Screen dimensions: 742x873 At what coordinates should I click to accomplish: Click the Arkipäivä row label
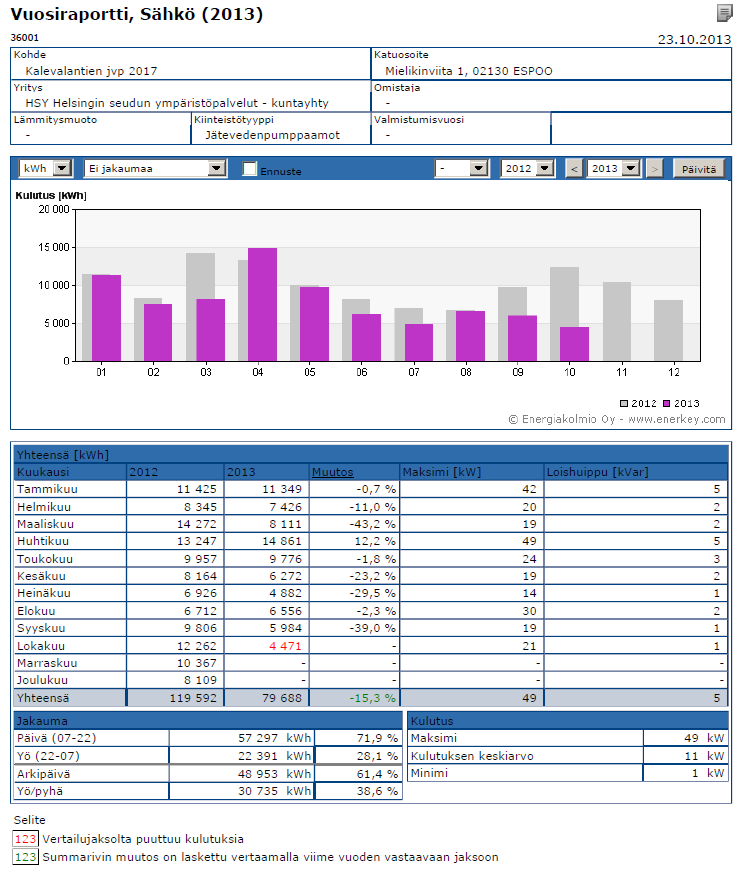coord(43,774)
